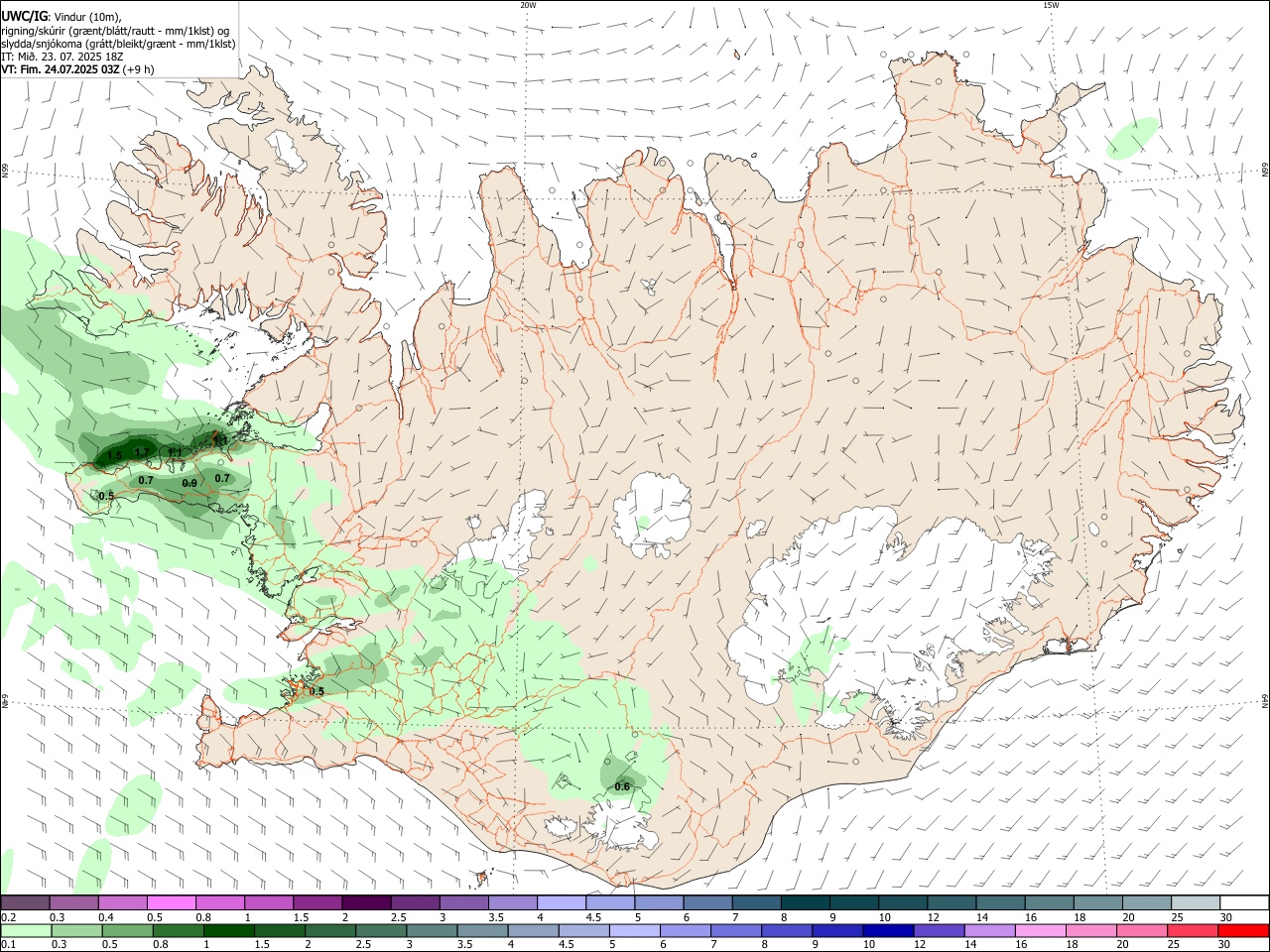Screen dimensions: 1270x952
Task: Click the "15W" longitude label
Action: click(1051, 5)
